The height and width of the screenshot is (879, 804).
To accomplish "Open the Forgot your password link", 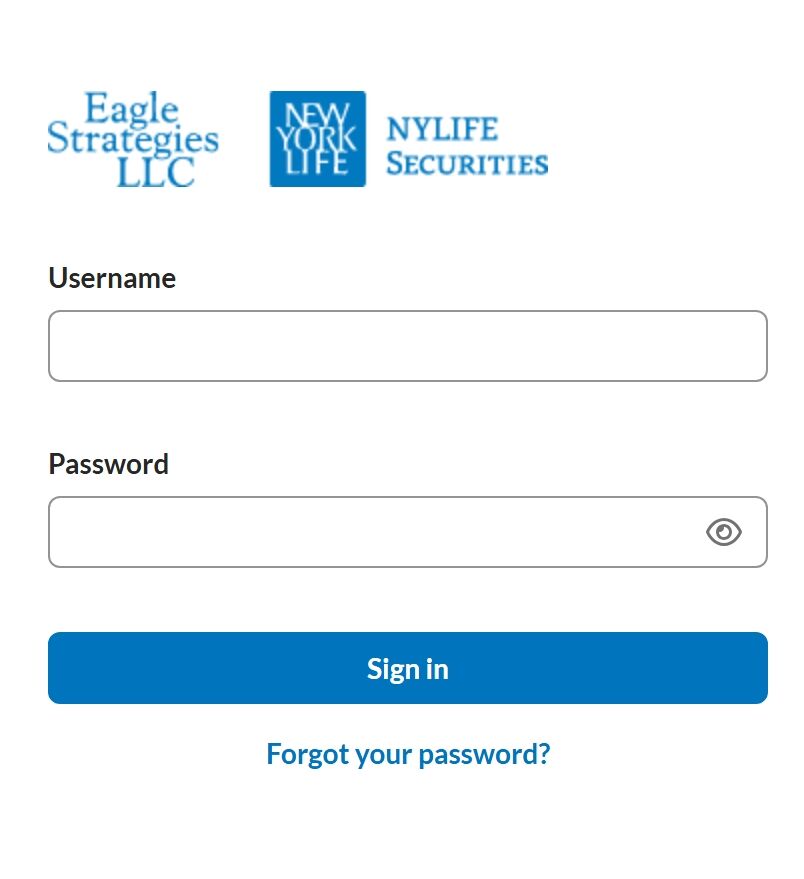I will click(x=407, y=754).
